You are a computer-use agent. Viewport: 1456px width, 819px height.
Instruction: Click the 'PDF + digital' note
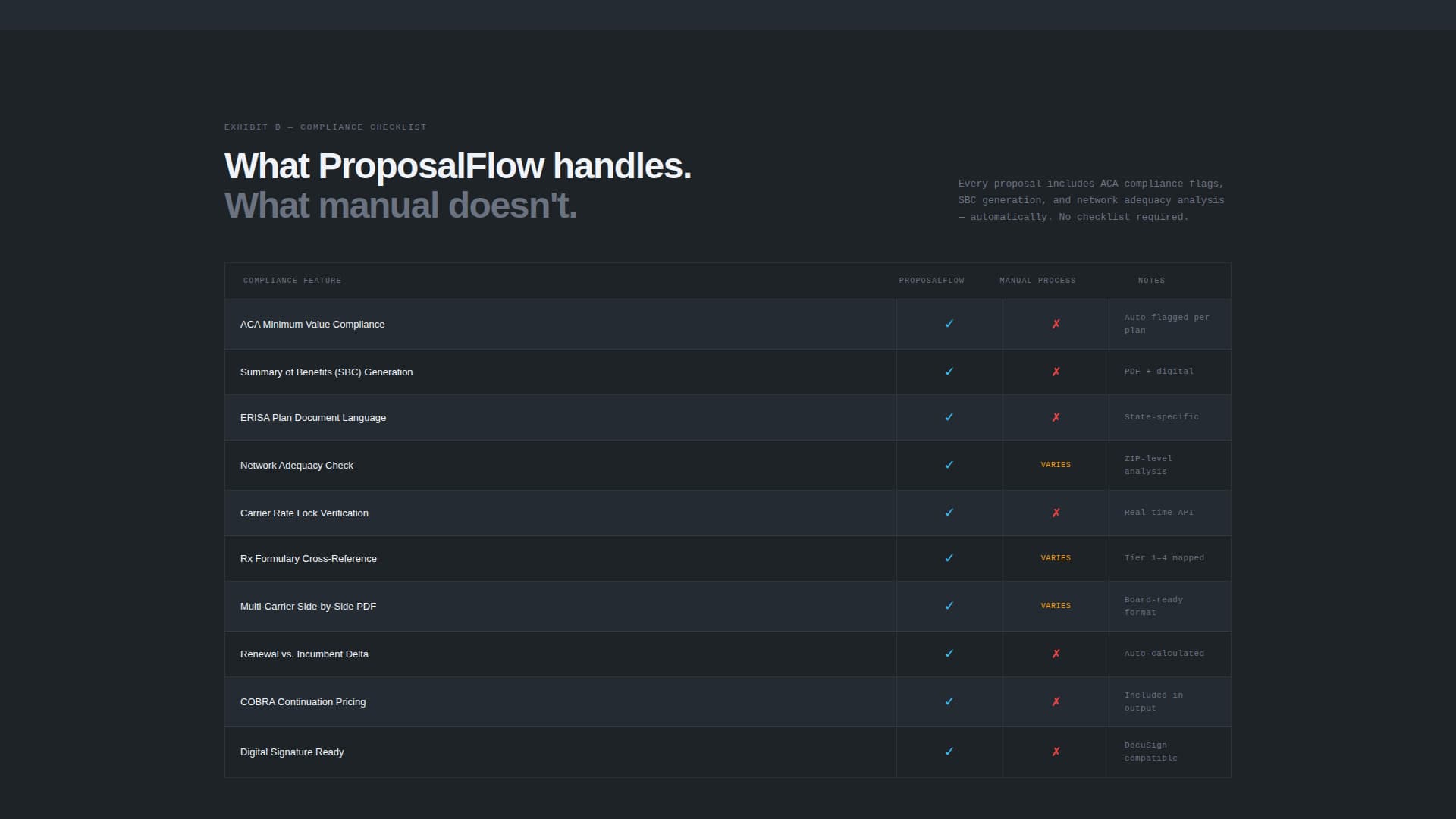pos(1159,372)
